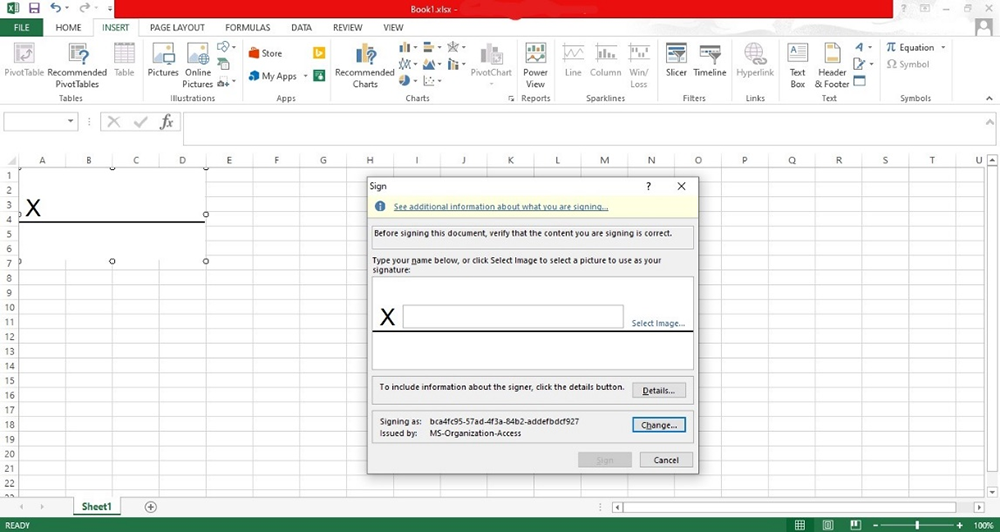Click the zoom slider in status bar
Image resolution: width=1000 pixels, height=532 pixels.
[x=917, y=524]
